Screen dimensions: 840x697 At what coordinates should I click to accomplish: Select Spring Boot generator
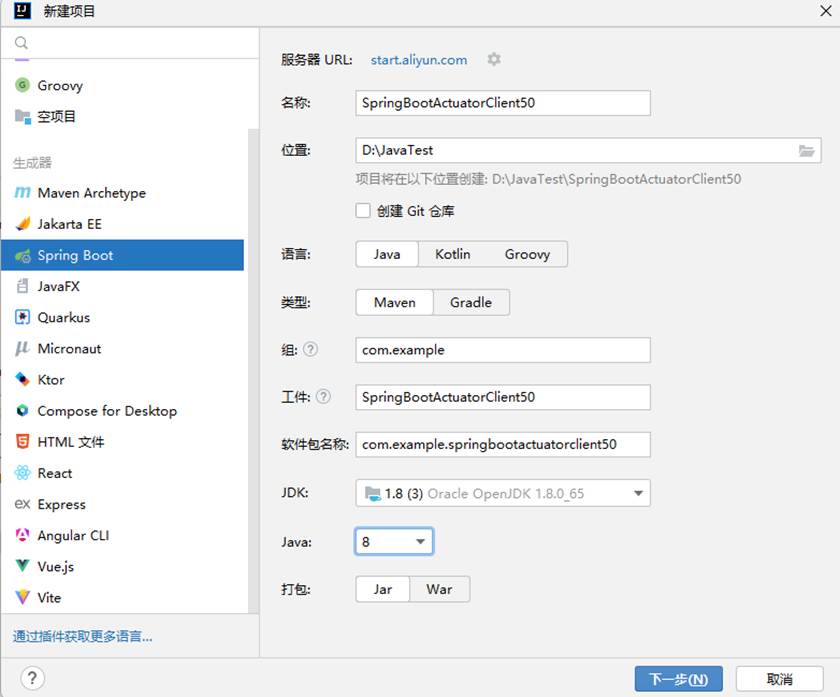pyautogui.click(x=122, y=255)
